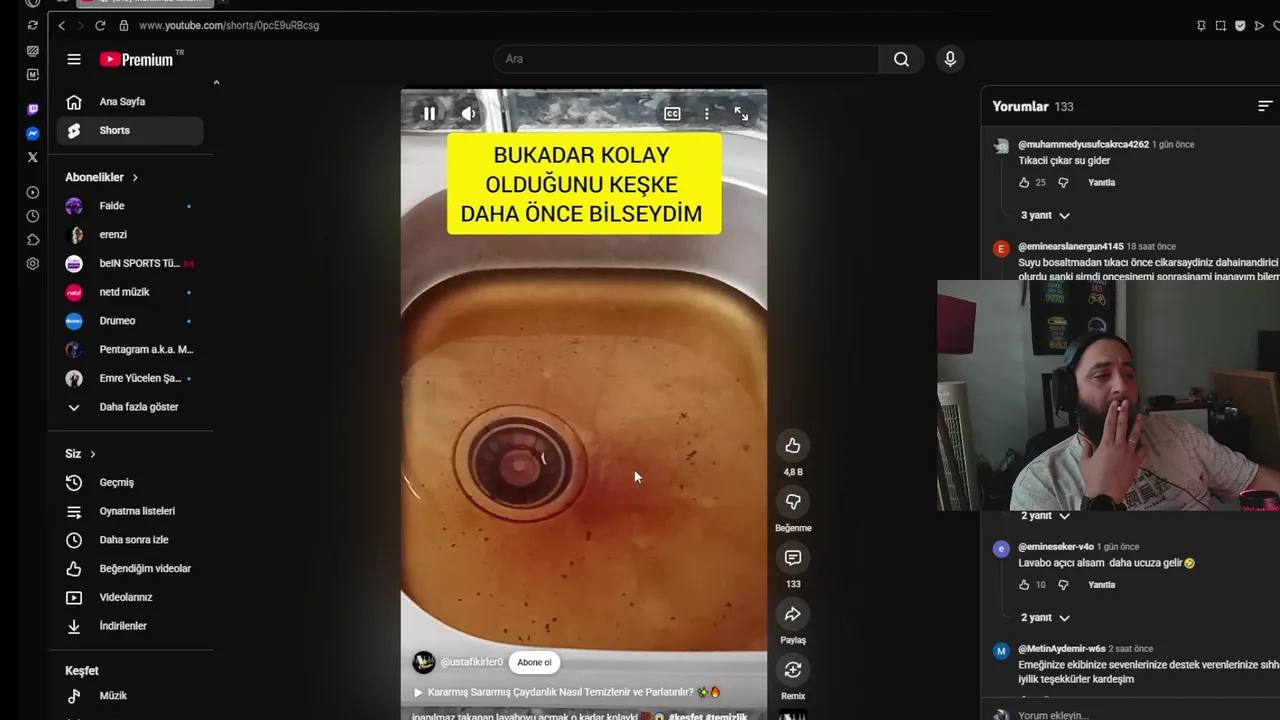Click the site lock icon in address bar
Screen dimensions: 1280x720
pos(123,25)
